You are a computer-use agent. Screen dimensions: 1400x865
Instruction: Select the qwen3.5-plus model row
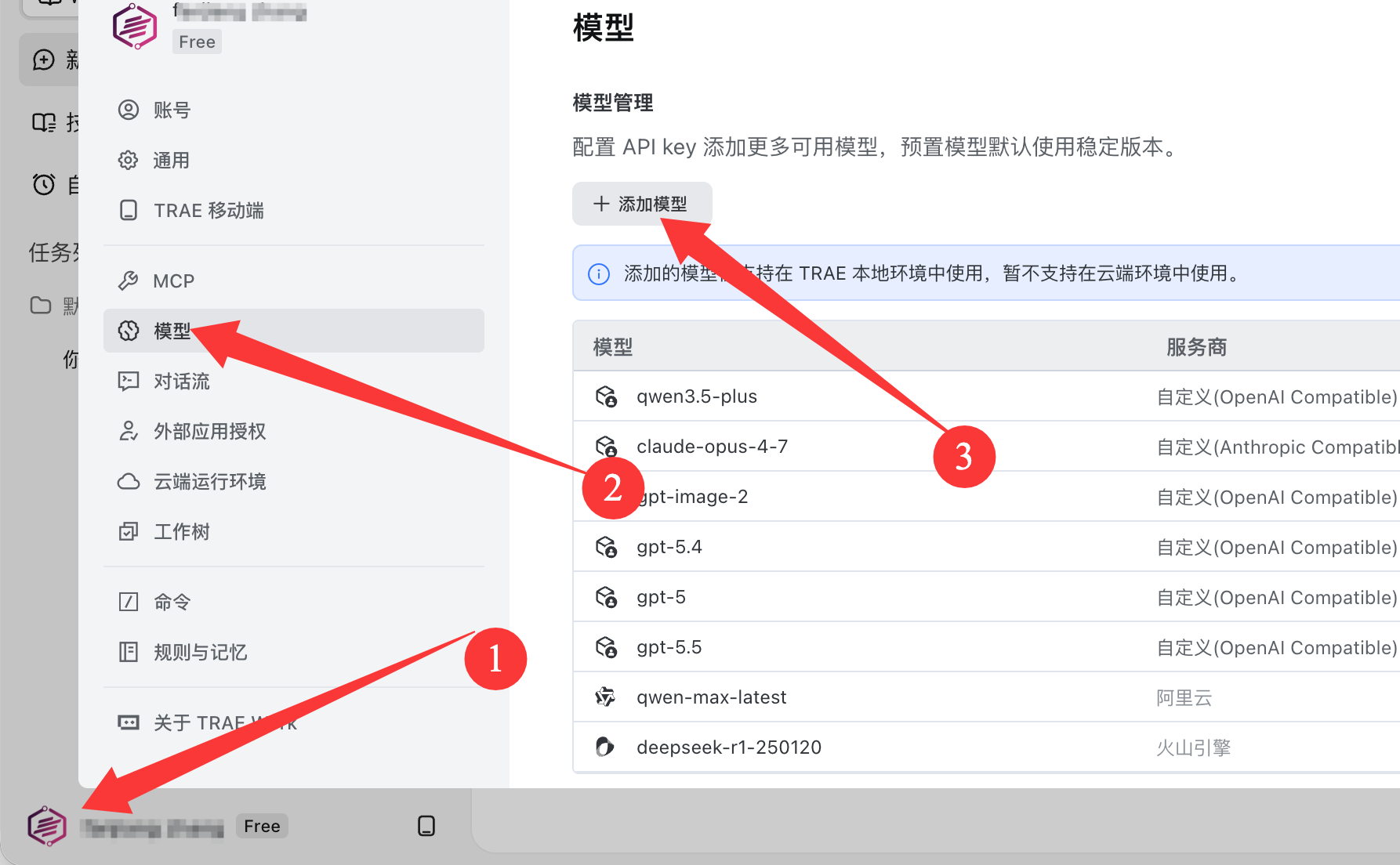coord(986,396)
